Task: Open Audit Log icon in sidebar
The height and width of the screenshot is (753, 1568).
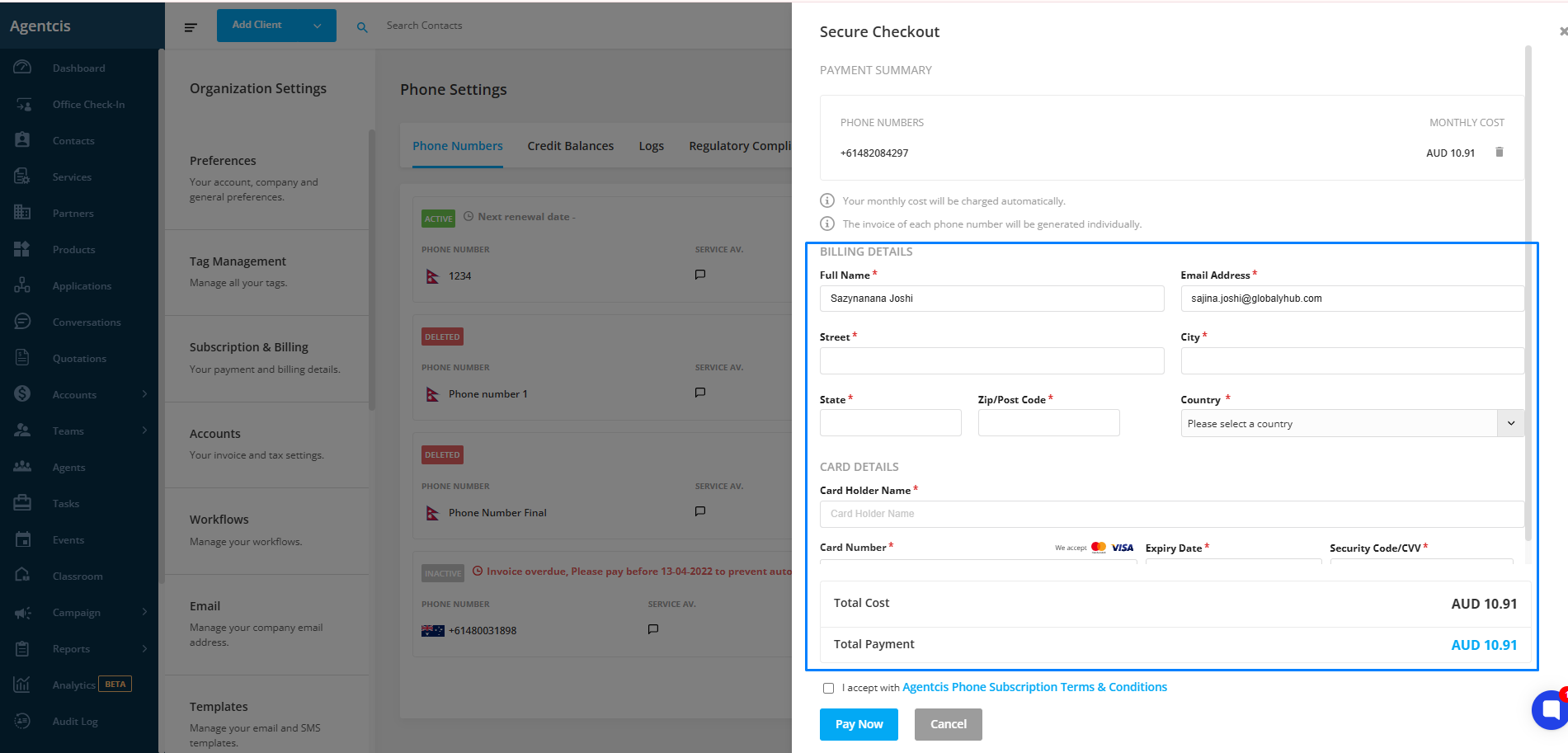Action: pos(22,721)
